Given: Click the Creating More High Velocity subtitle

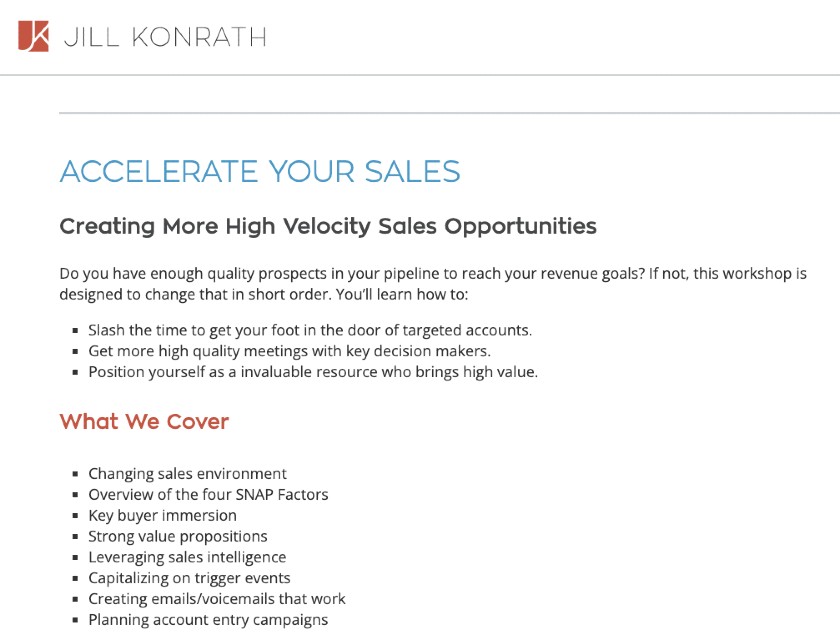Looking at the screenshot, I should click(328, 226).
